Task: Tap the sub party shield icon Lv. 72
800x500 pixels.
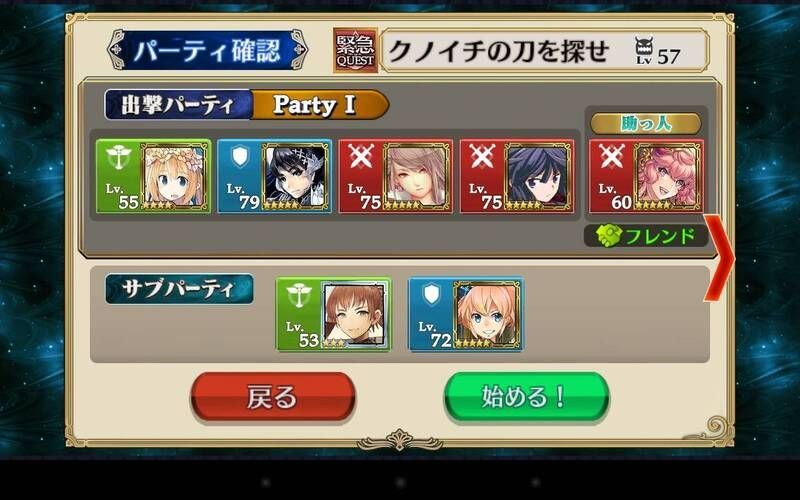Action: (x=432, y=295)
